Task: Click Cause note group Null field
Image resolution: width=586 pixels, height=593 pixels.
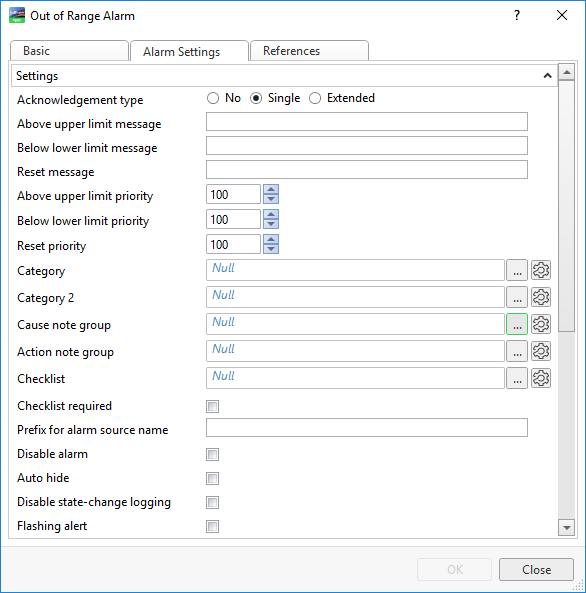Action: [x=355, y=324]
